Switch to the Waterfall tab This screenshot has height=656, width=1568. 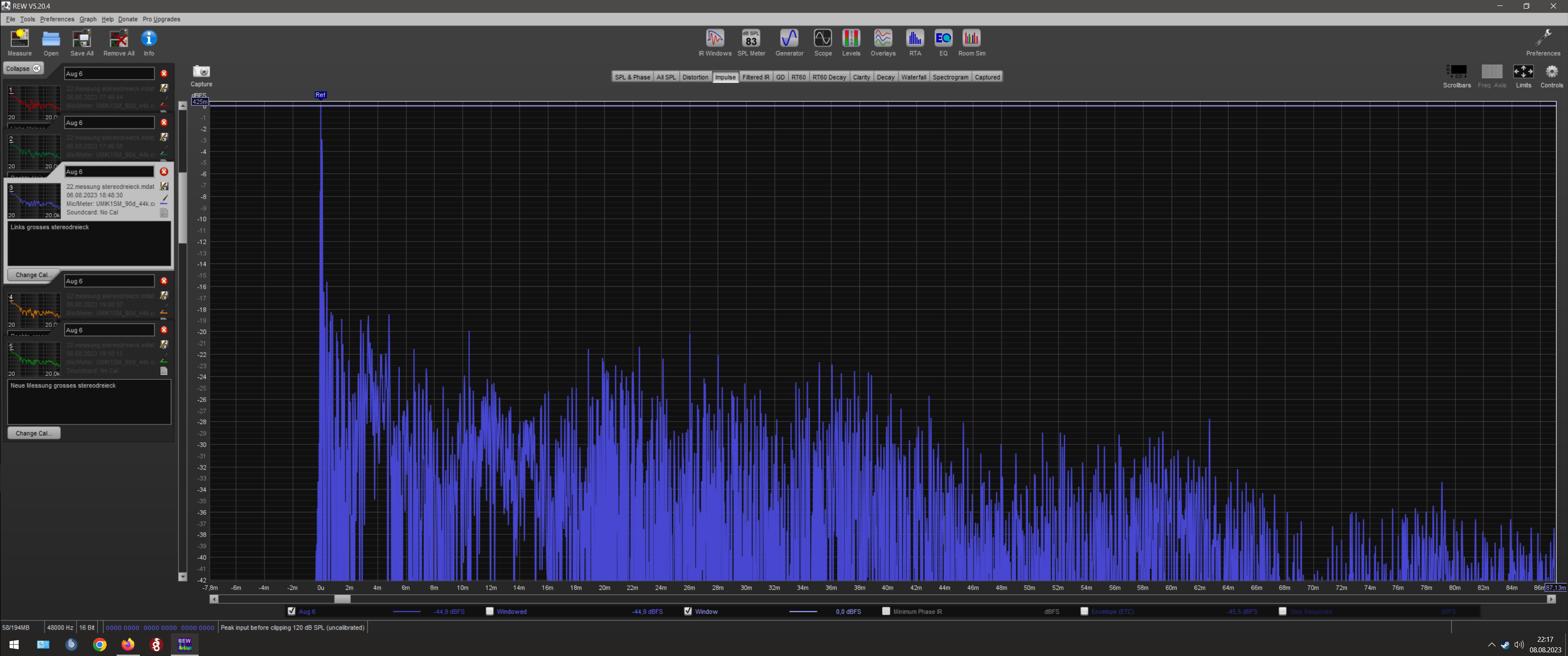tap(913, 77)
